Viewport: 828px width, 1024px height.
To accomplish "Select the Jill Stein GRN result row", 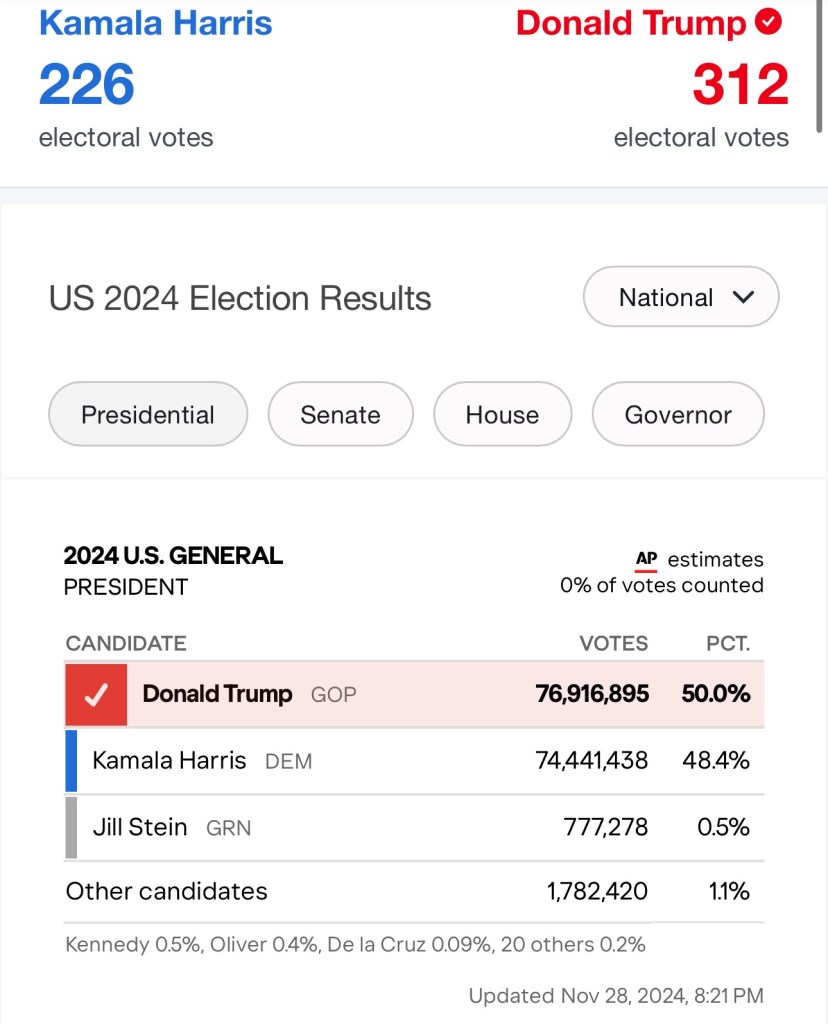I will 414,827.
